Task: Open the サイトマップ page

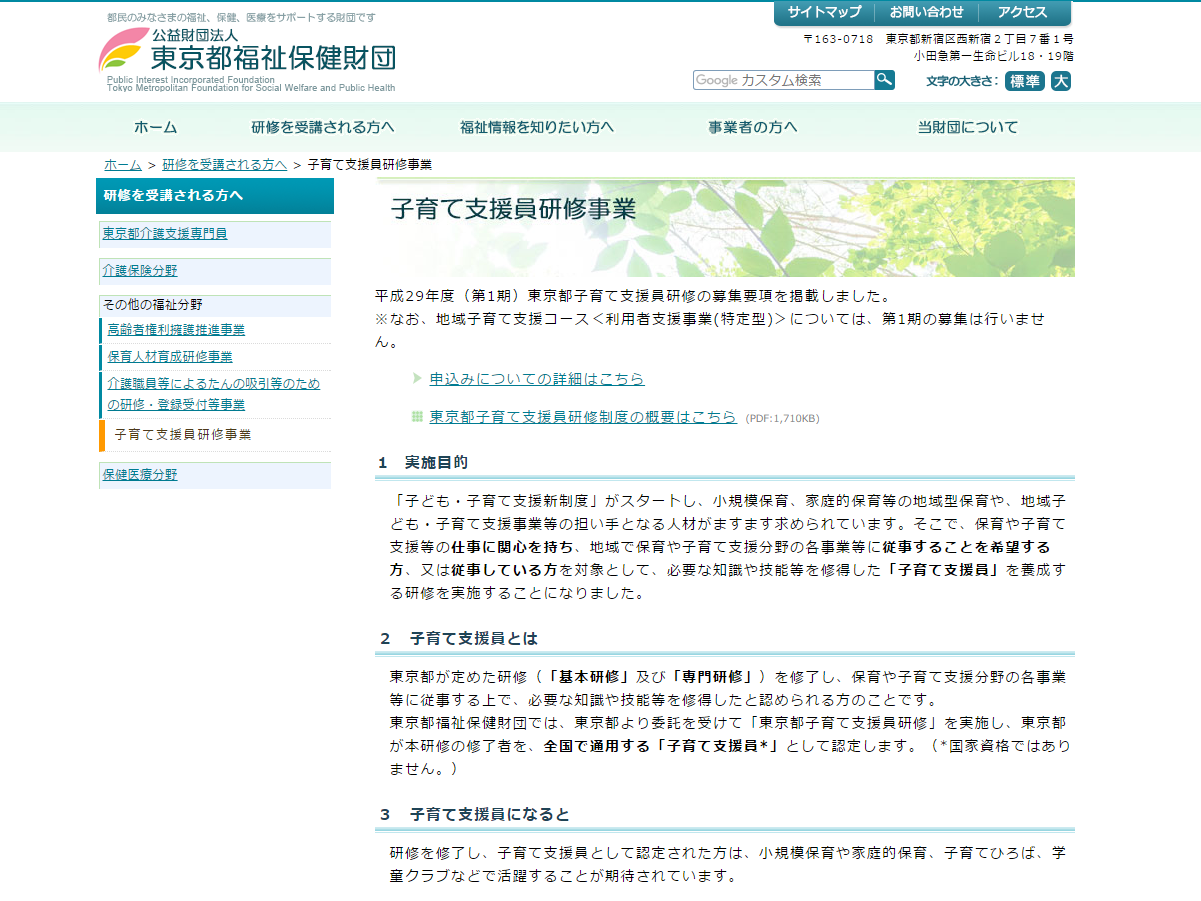Action: [824, 12]
